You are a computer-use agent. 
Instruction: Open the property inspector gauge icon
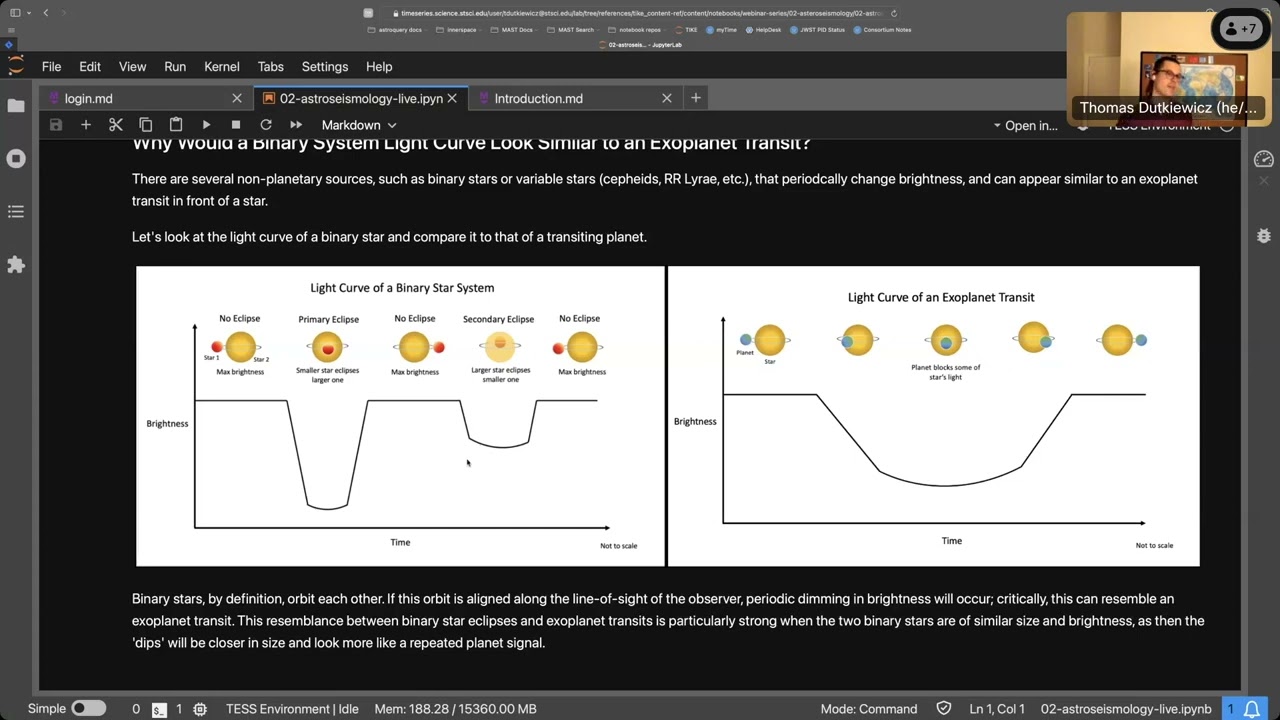tap(1264, 159)
